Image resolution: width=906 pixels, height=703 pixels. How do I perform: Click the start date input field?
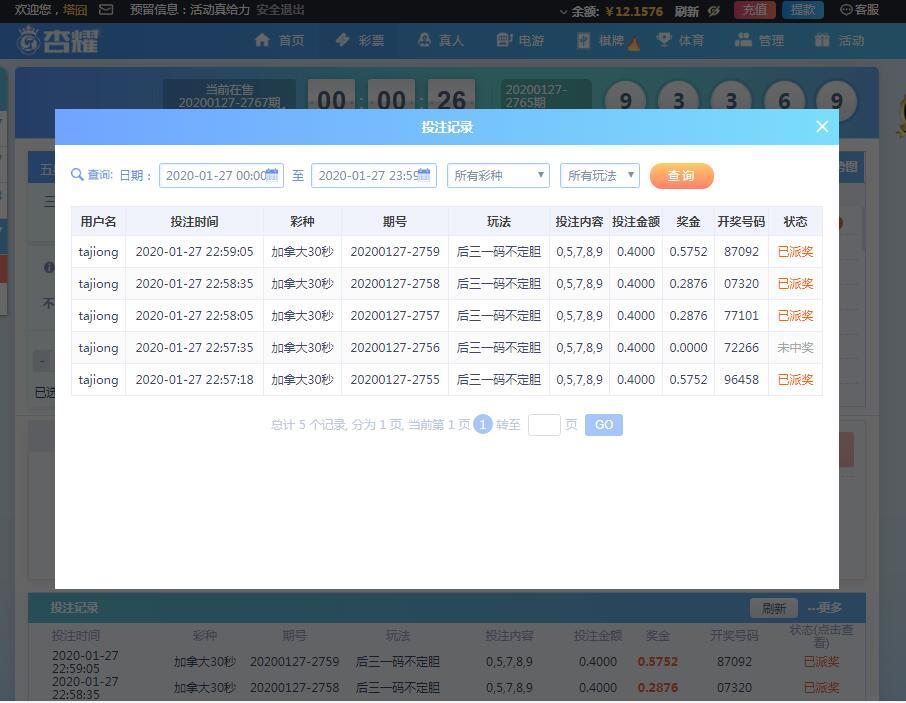point(214,175)
